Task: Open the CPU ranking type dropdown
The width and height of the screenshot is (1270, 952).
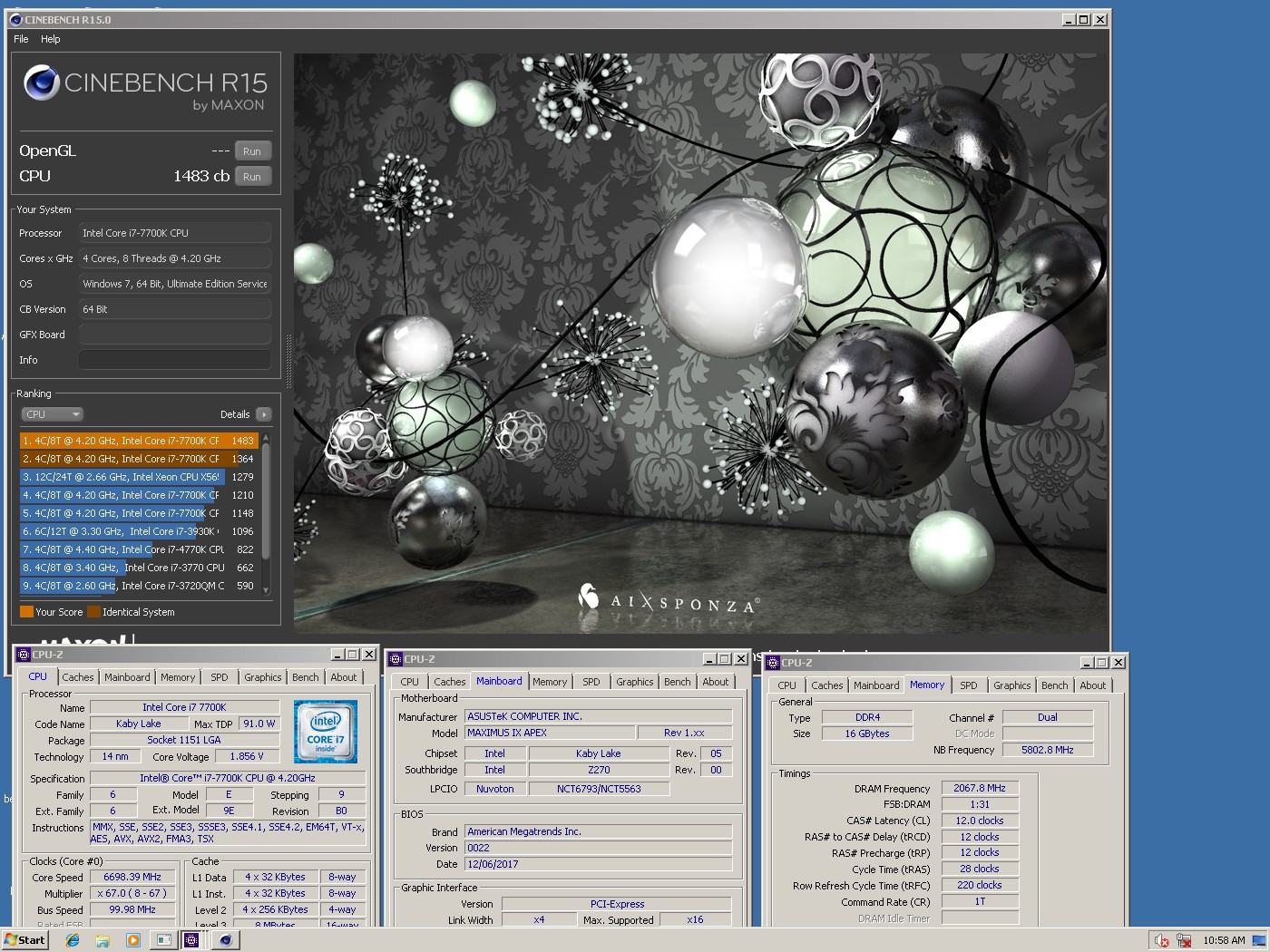Action: [52, 414]
